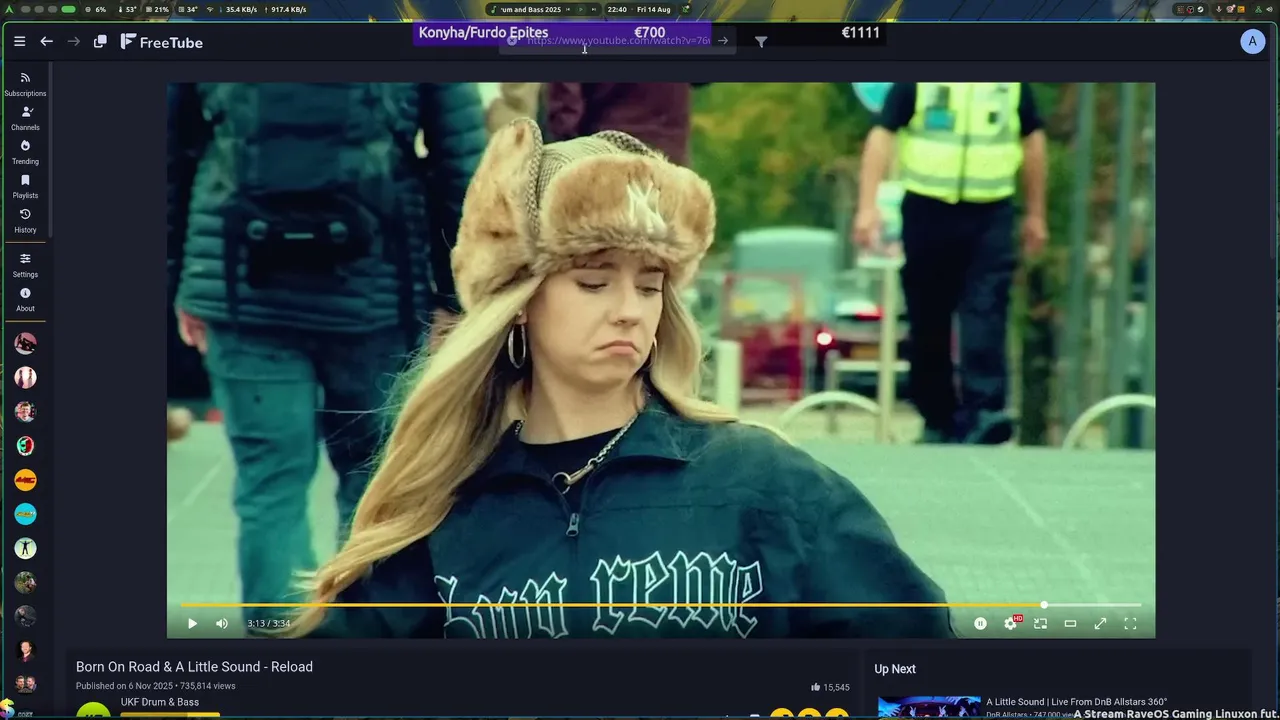This screenshot has height=720, width=1280.
Task: Open 'A Little Sound | Live From DnB Allstars 360°' title
Action: pyautogui.click(x=1077, y=702)
